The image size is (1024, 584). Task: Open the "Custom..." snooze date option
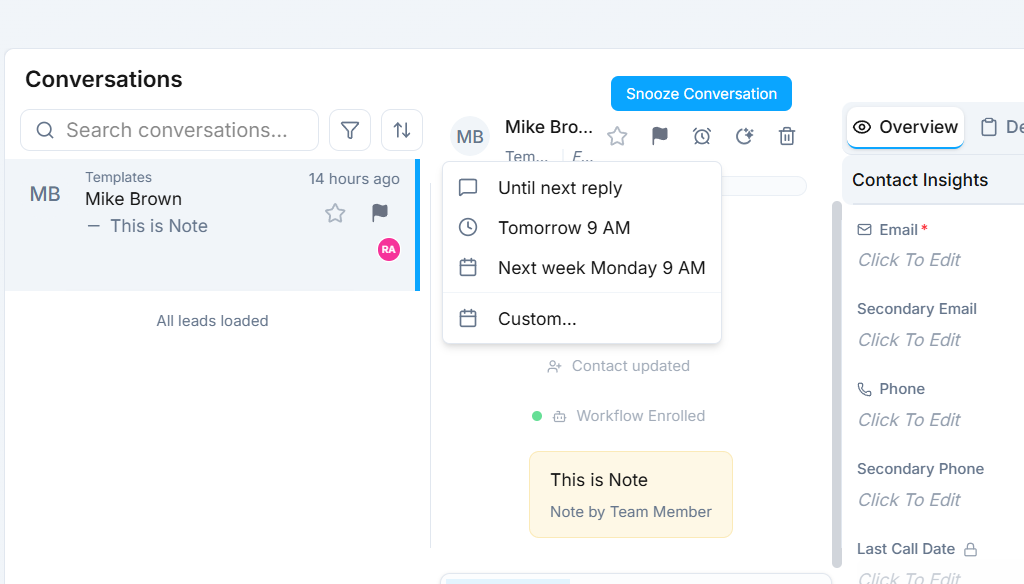[537, 319]
